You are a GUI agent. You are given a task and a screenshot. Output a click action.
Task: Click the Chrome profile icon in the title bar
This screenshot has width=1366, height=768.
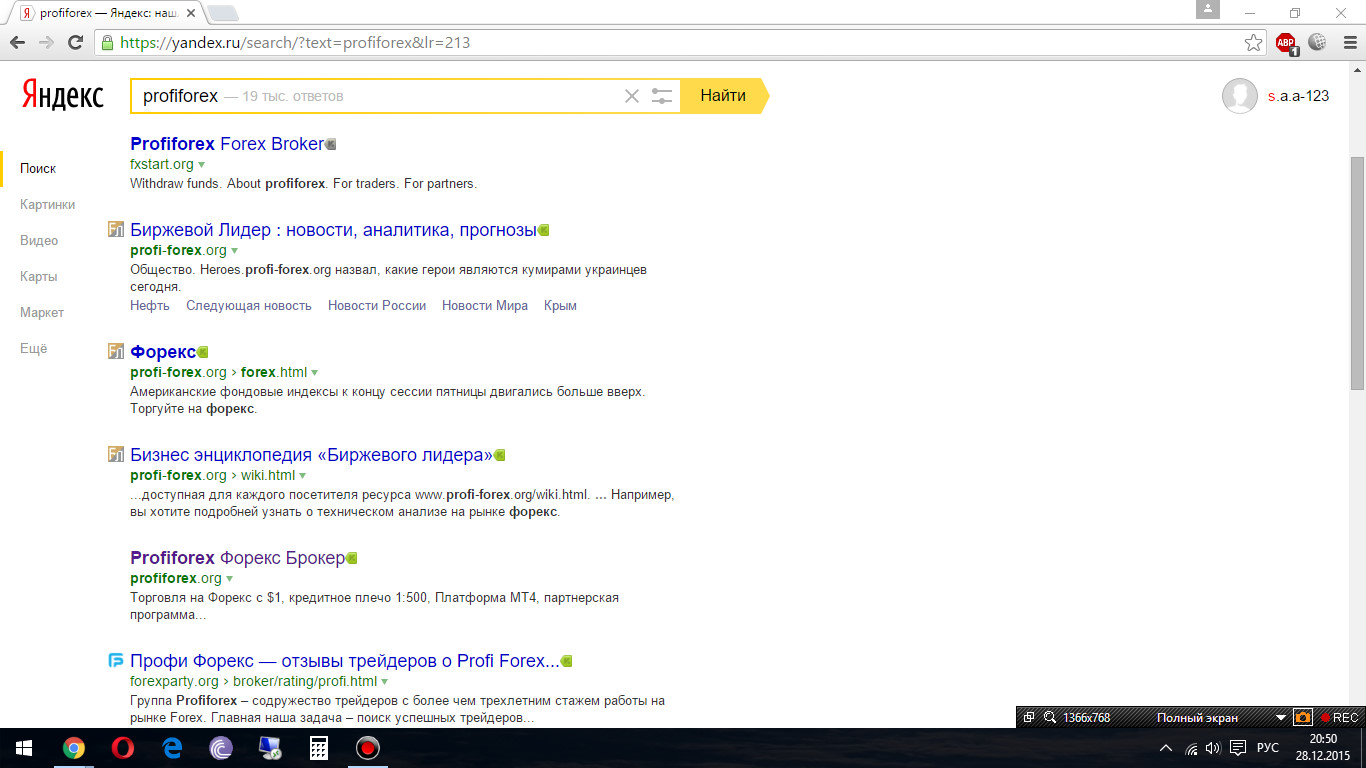1208,9
